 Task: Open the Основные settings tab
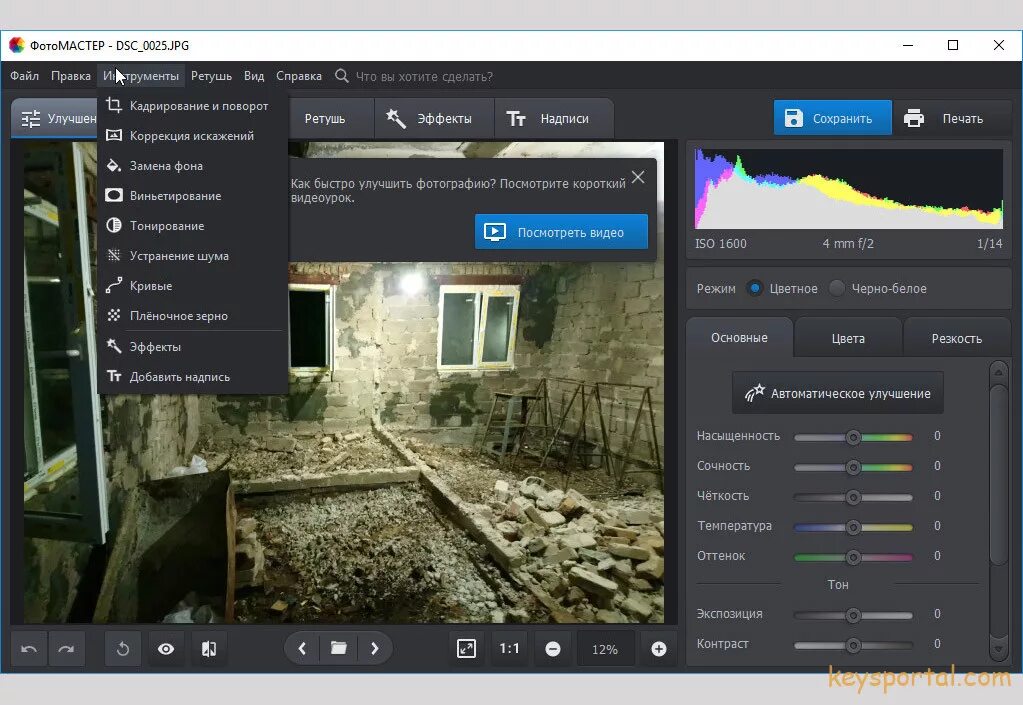coord(739,338)
